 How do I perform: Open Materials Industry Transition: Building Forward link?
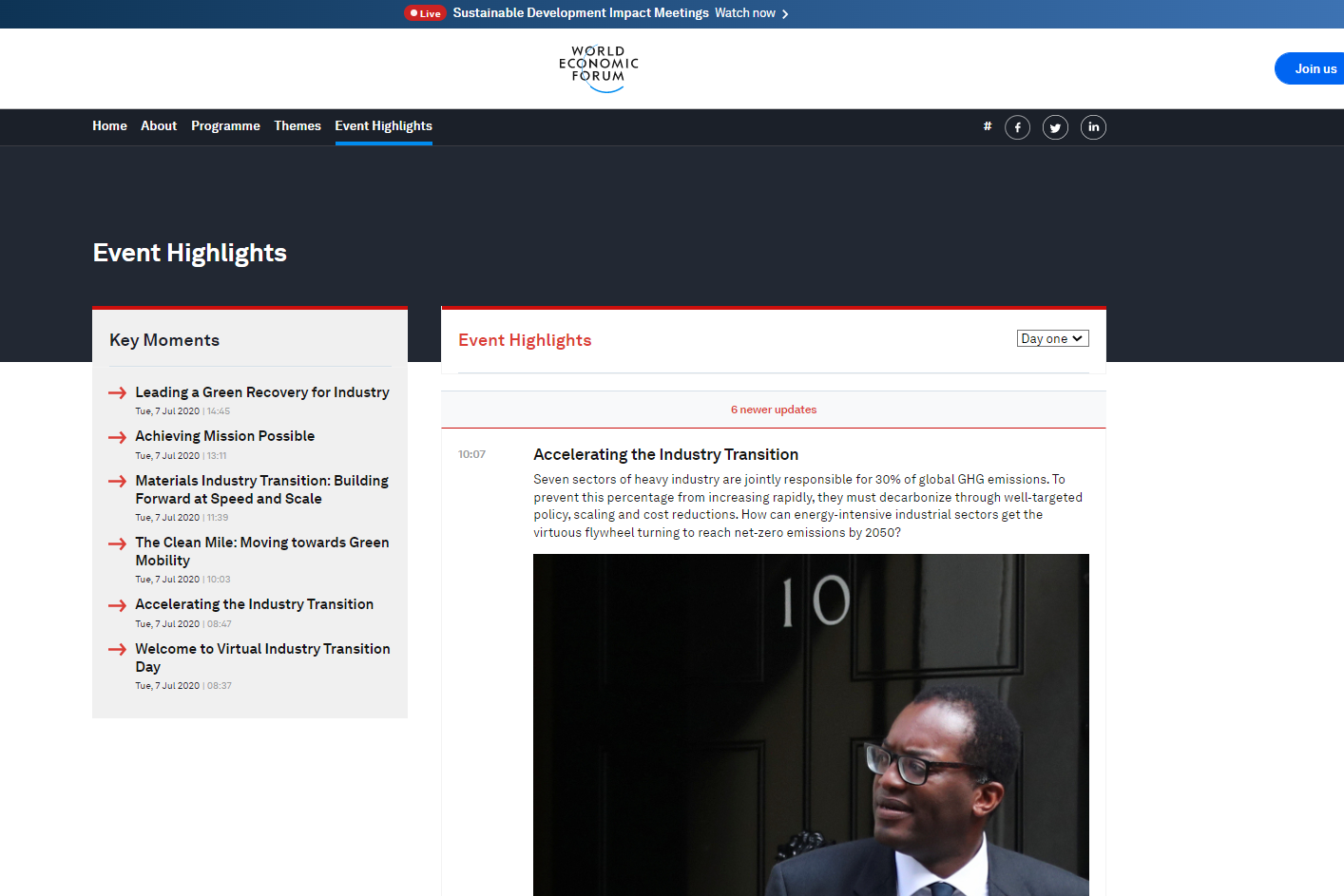pos(262,489)
